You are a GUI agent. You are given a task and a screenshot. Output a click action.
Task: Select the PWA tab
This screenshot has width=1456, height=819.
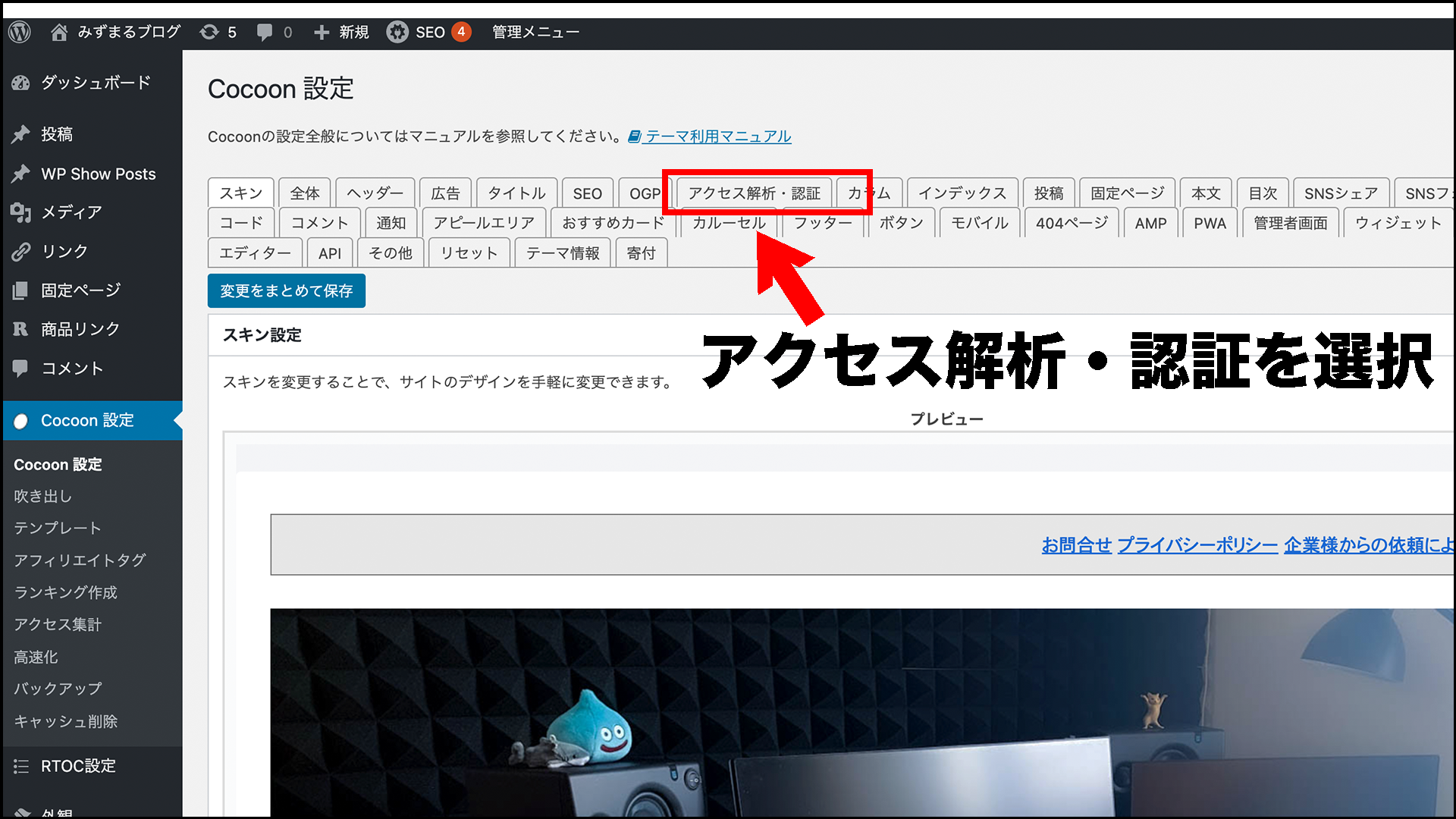(x=1210, y=223)
